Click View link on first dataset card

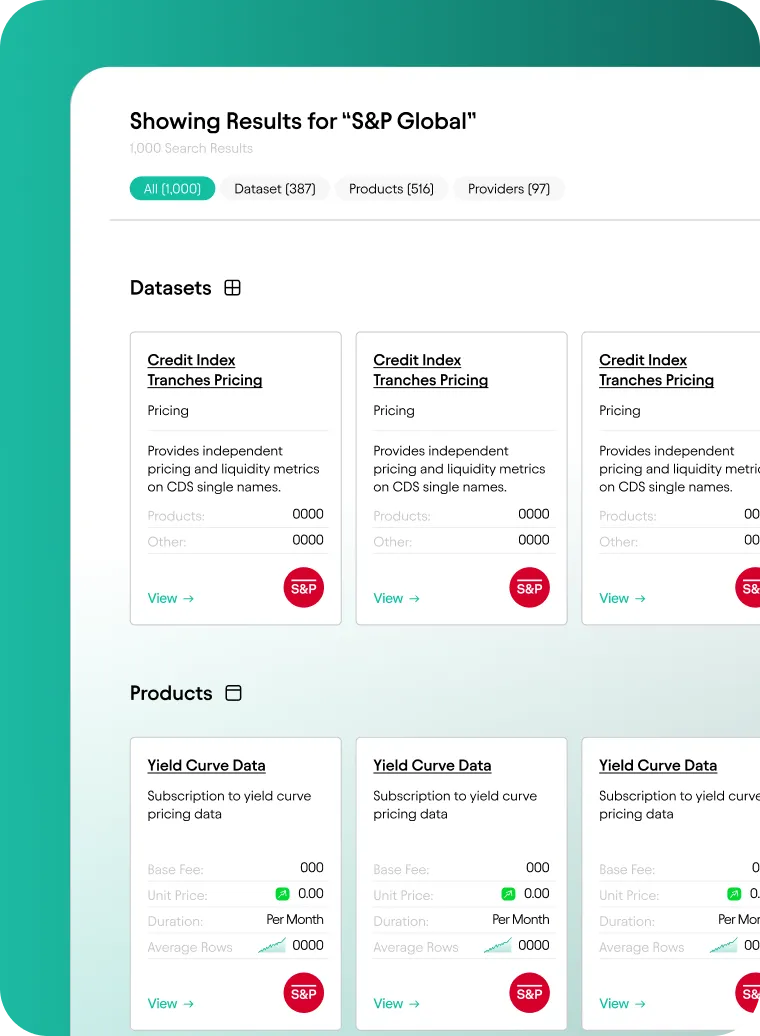171,598
